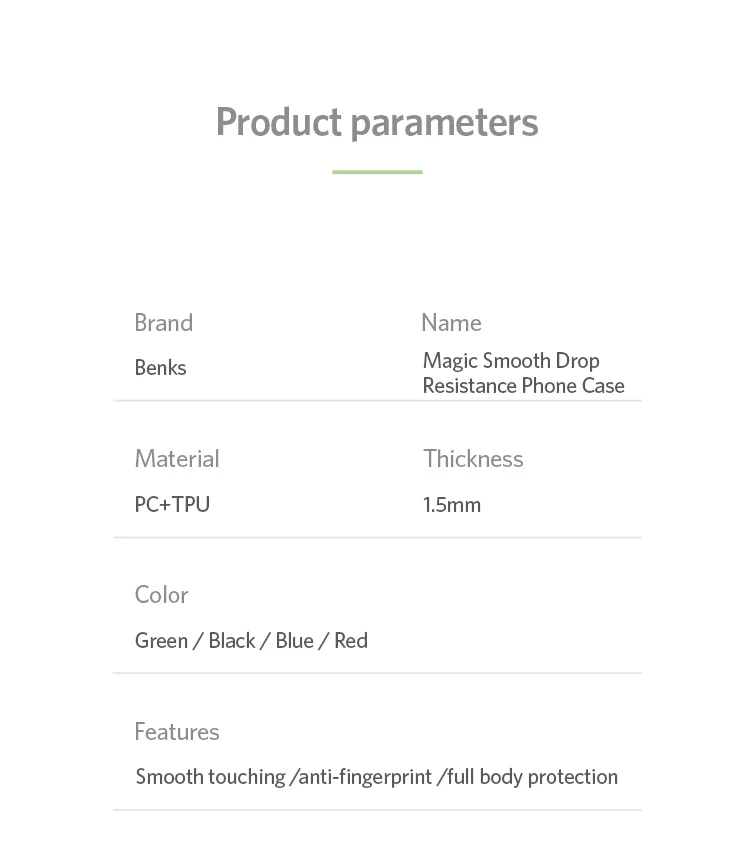Select the Name label
The width and height of the screenshot is (750, 862).
(x=451, y=323)
